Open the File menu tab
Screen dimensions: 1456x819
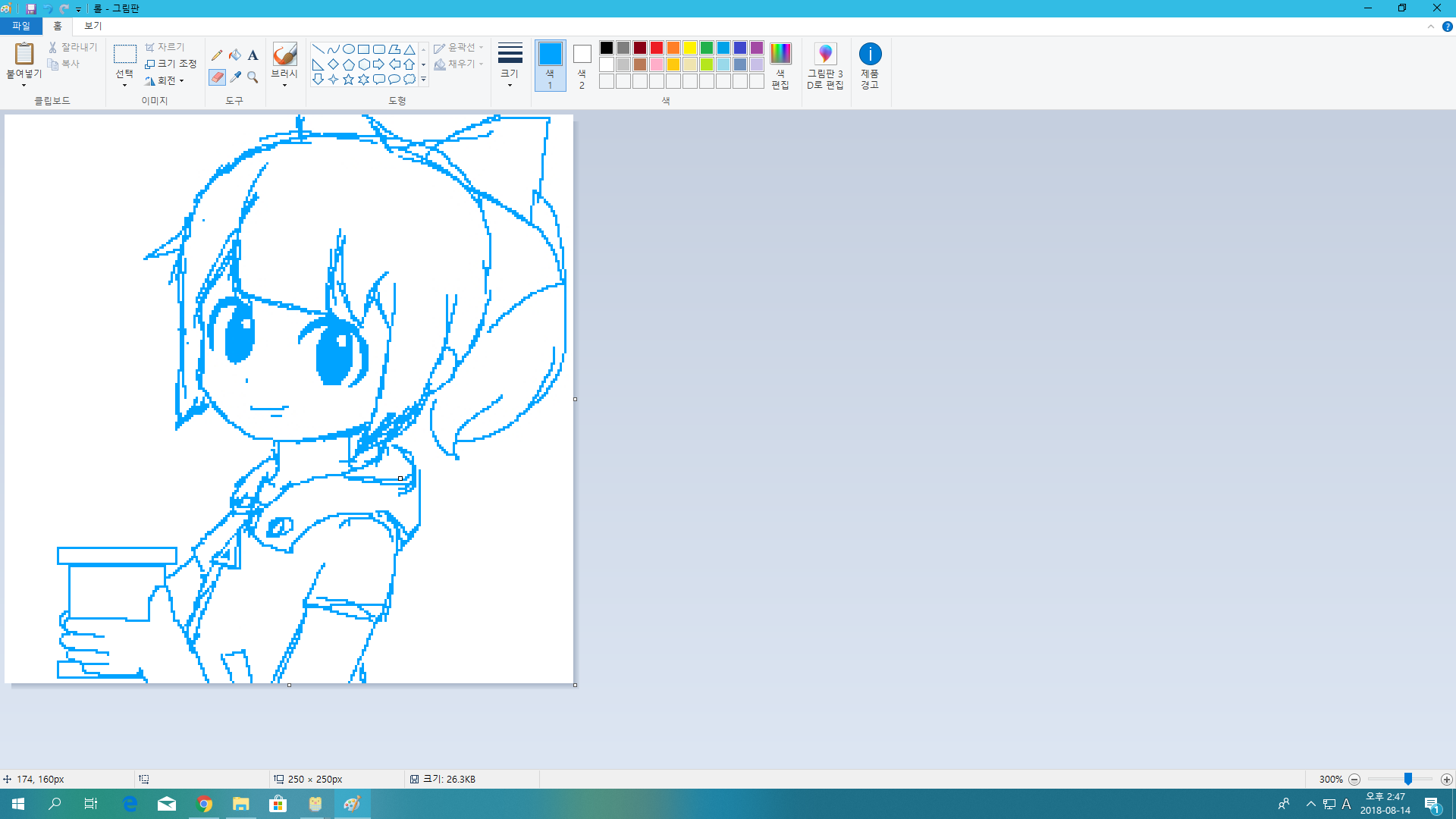[x=21, y=26]
